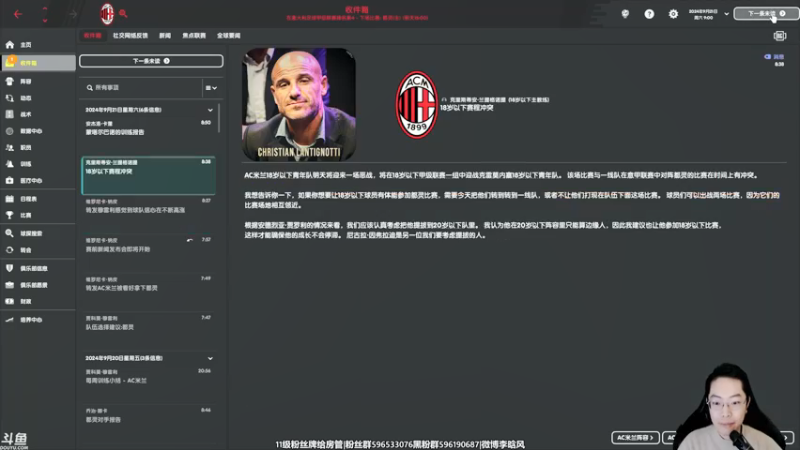This screenshot has height=450, width=800.
Task: Open Dynamics (动态) in the sidebar
Action: click(38, 98)
